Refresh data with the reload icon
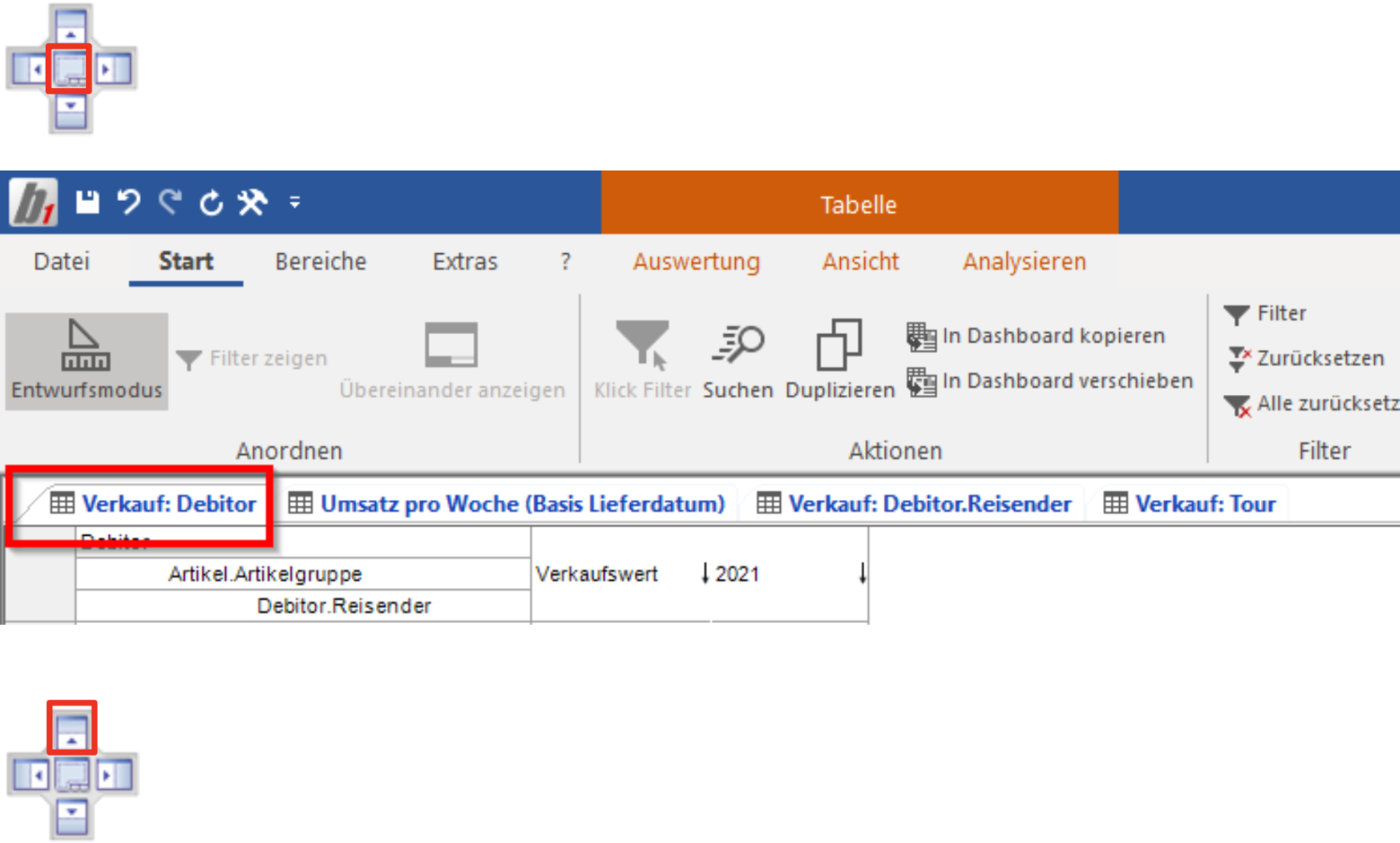Image resolution: width=1400 pixels, height=843 pixels. pyautogui.click(x=212, y=202)
